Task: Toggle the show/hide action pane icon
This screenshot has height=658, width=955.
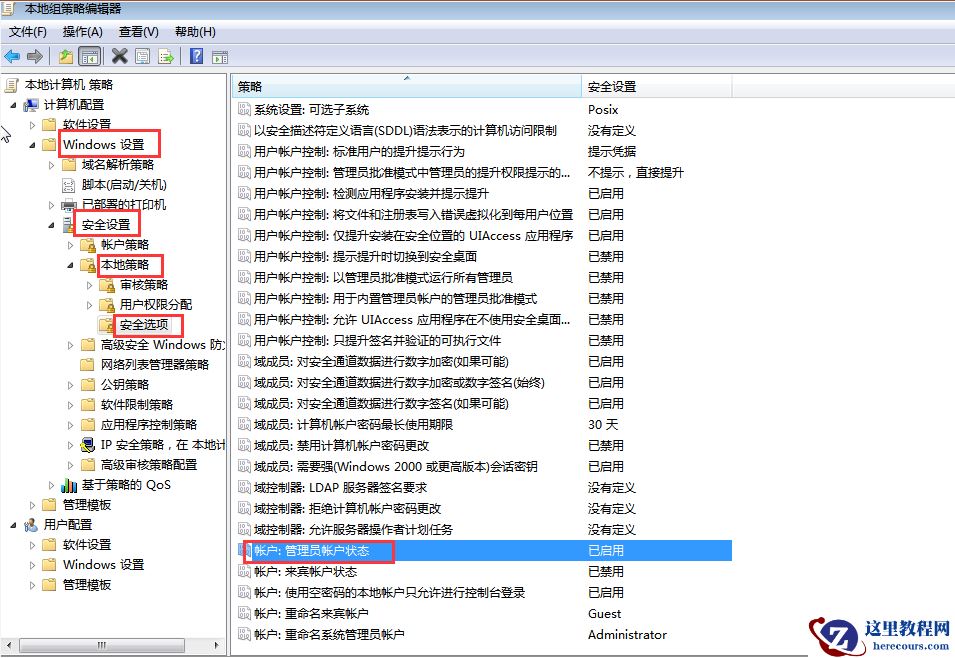Action: (x=219, y=56)
